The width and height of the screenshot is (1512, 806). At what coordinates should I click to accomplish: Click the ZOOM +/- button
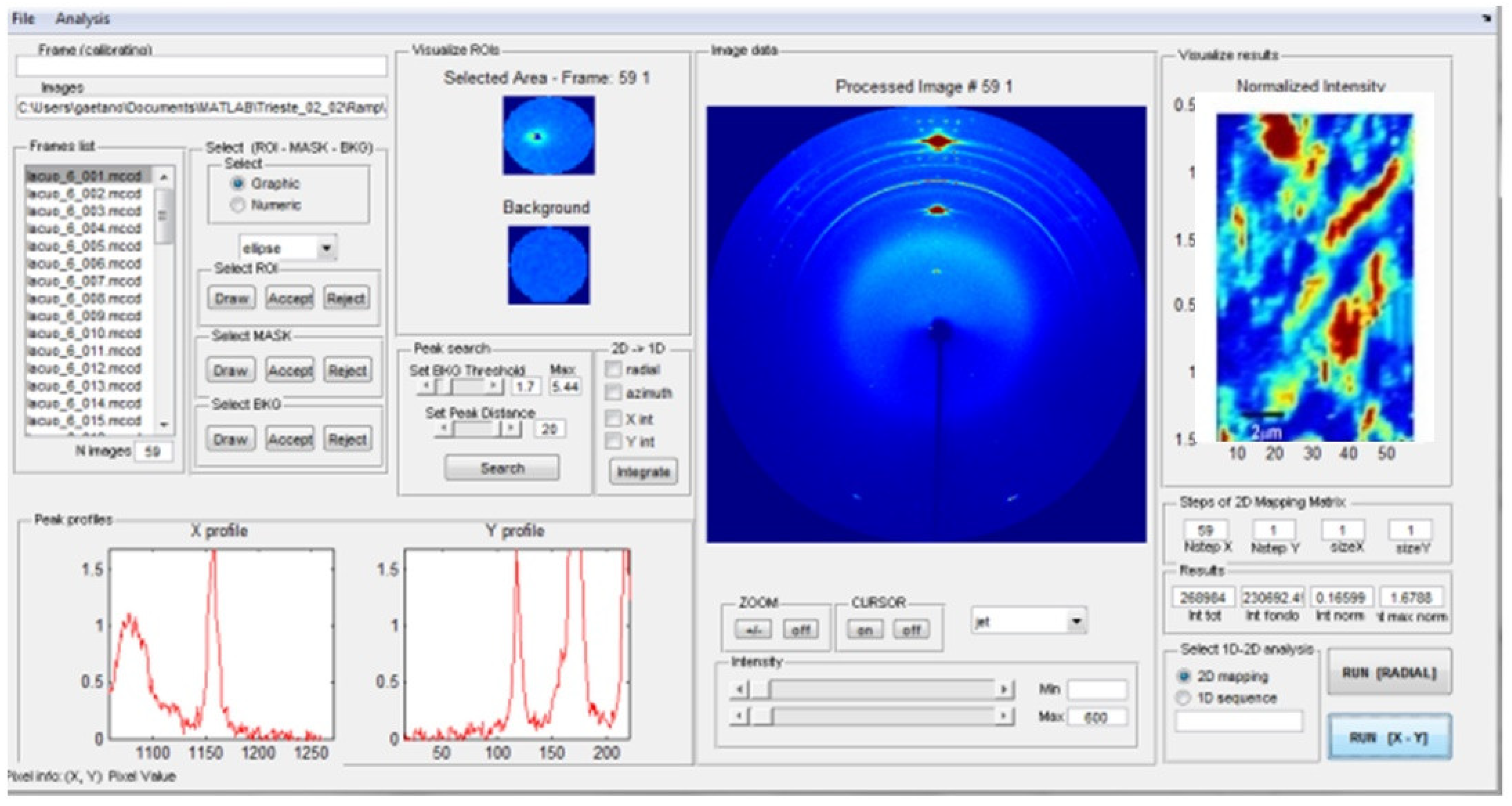click(x=754, y=630)
